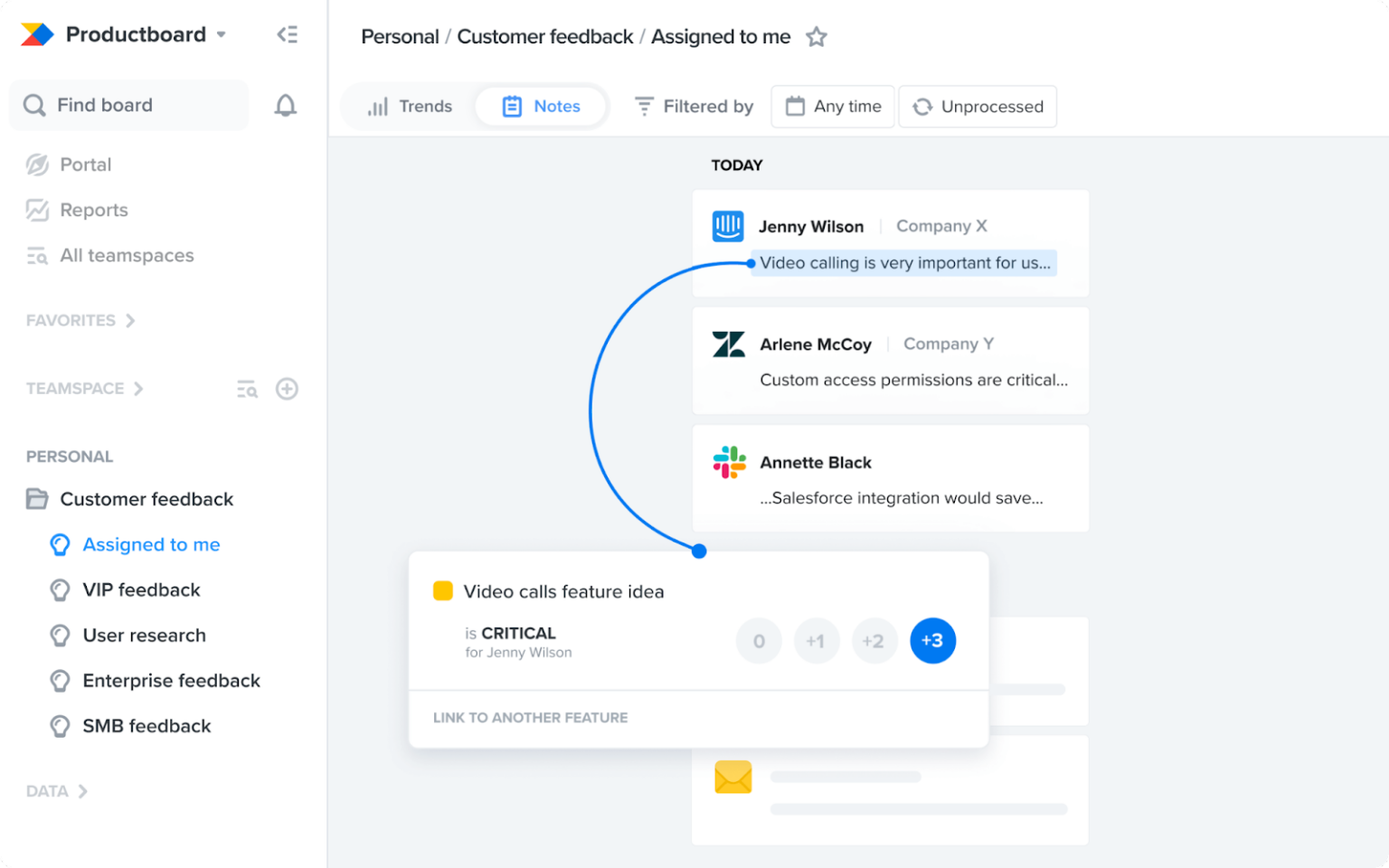This screenshot has height=868, width=1389.
Task: Switch to the Trends tab
Action: [x=410, y=106]
